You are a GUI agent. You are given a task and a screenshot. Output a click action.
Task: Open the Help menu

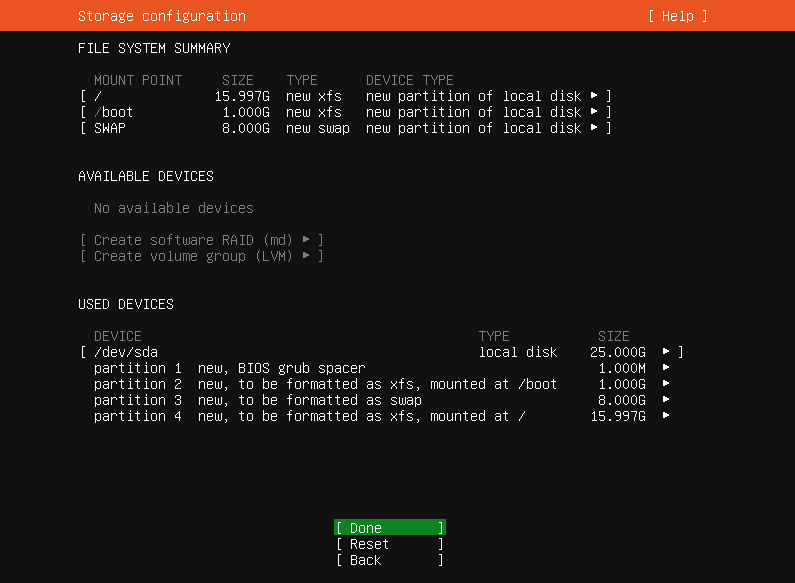[677, 16]
